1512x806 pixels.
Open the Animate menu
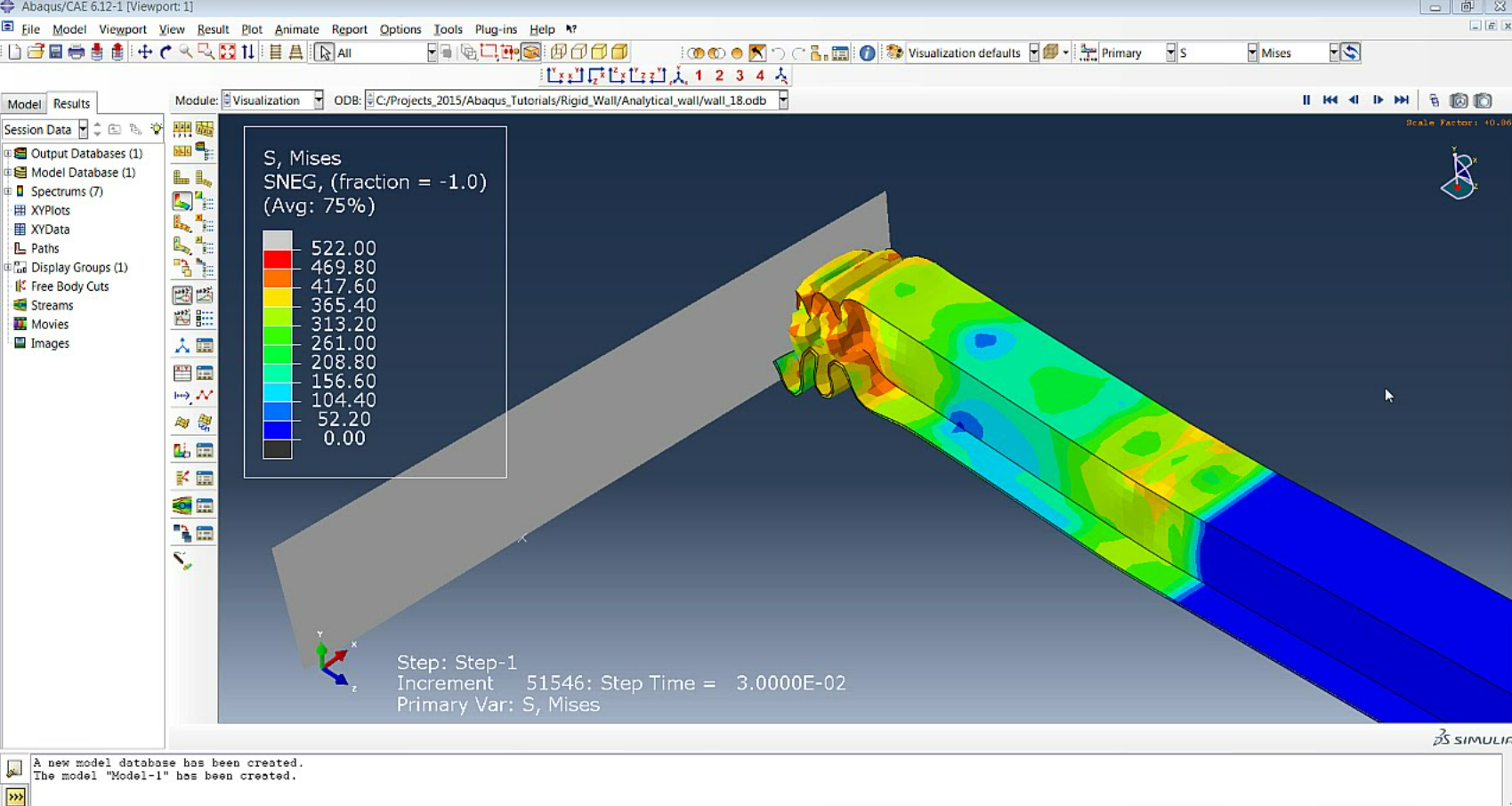click(x=296, y=29)
